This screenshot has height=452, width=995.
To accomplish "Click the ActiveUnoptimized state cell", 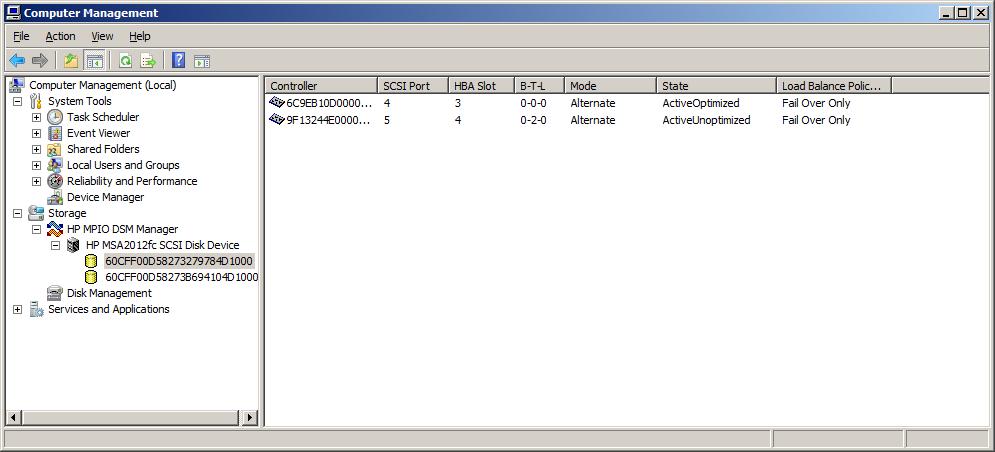I will pos(706,120).
